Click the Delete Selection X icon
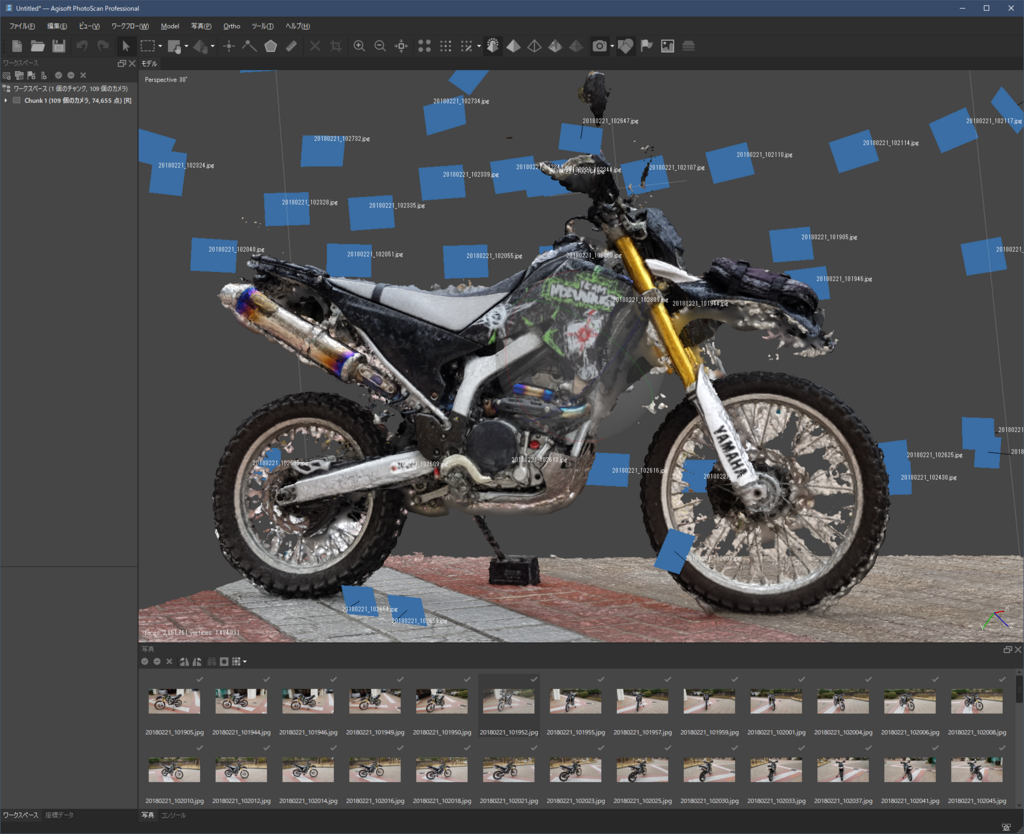 click(x=315, y=46)
